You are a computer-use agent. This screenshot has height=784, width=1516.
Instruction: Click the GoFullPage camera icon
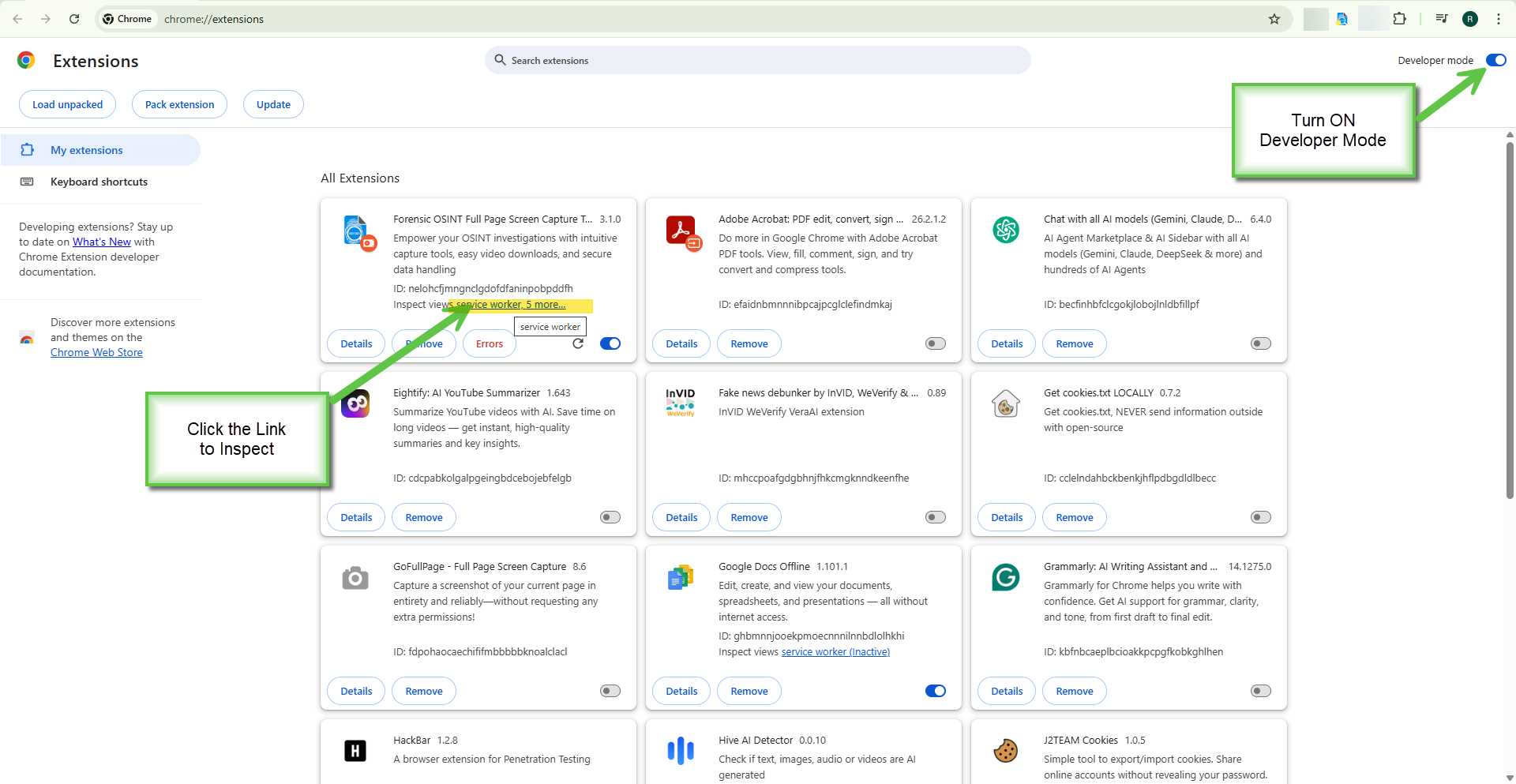[355, 578]
